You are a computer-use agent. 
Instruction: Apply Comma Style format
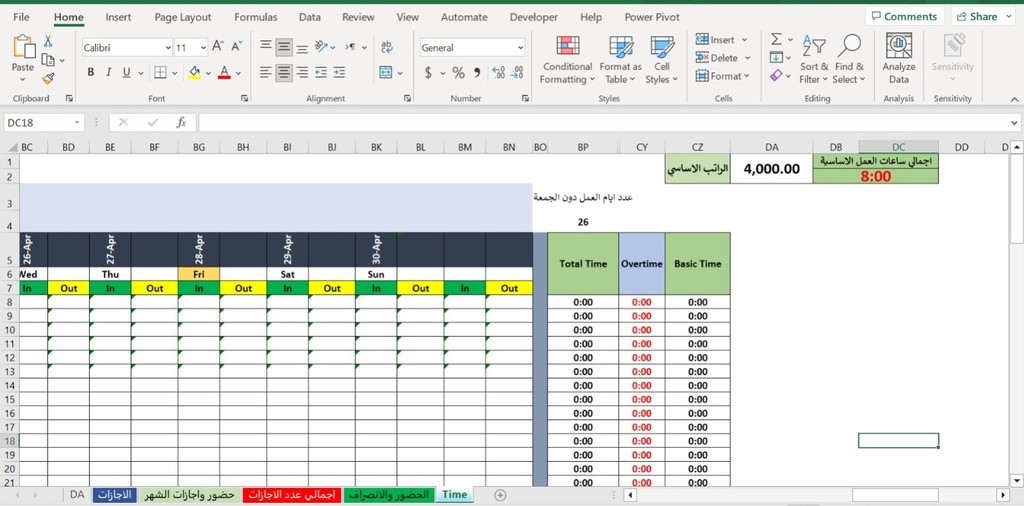click(477, 72)
